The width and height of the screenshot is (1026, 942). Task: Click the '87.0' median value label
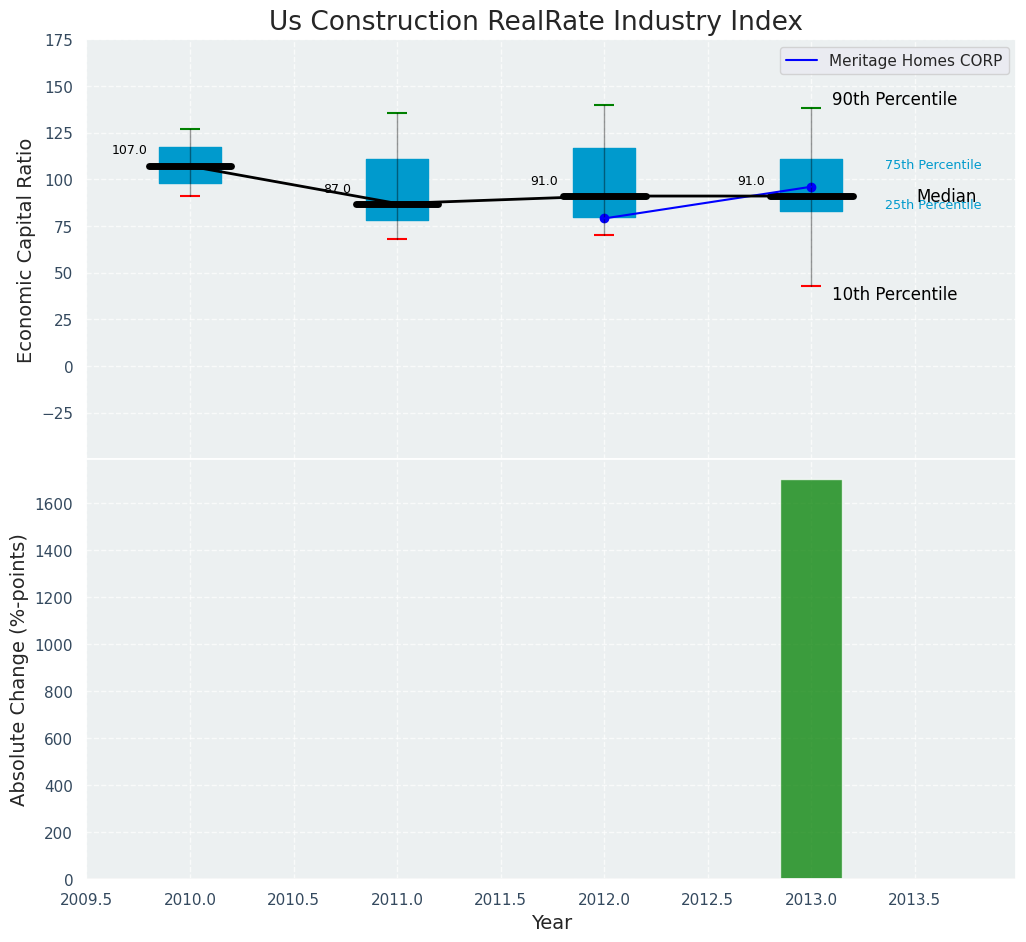pos(337,188)
